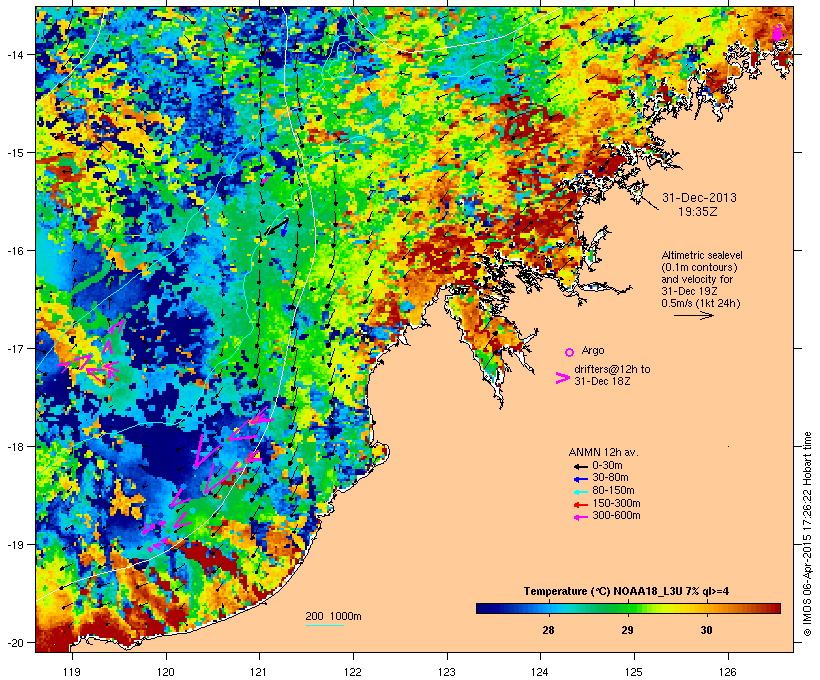Click the -20 latitude axis label
The height and width of the screenshot is (680, 820).
pyautogui.click(x=14, y=643)
